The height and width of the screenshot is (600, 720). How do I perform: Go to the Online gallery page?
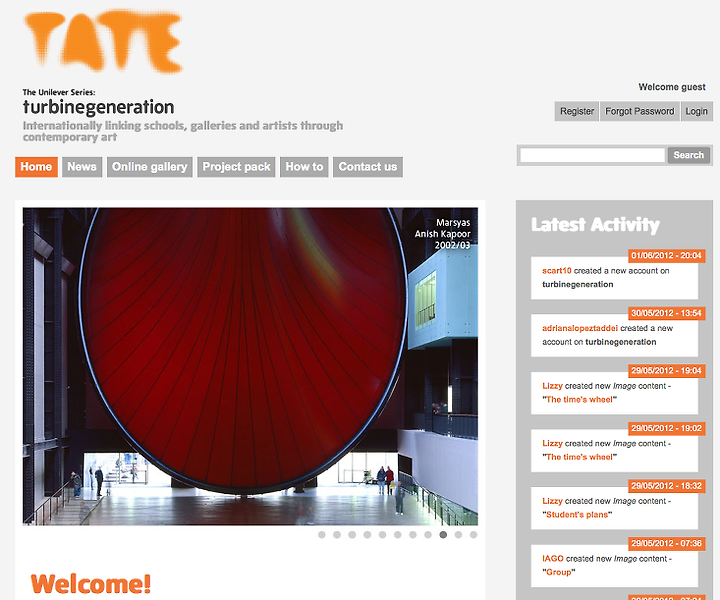tap(150, 167)
